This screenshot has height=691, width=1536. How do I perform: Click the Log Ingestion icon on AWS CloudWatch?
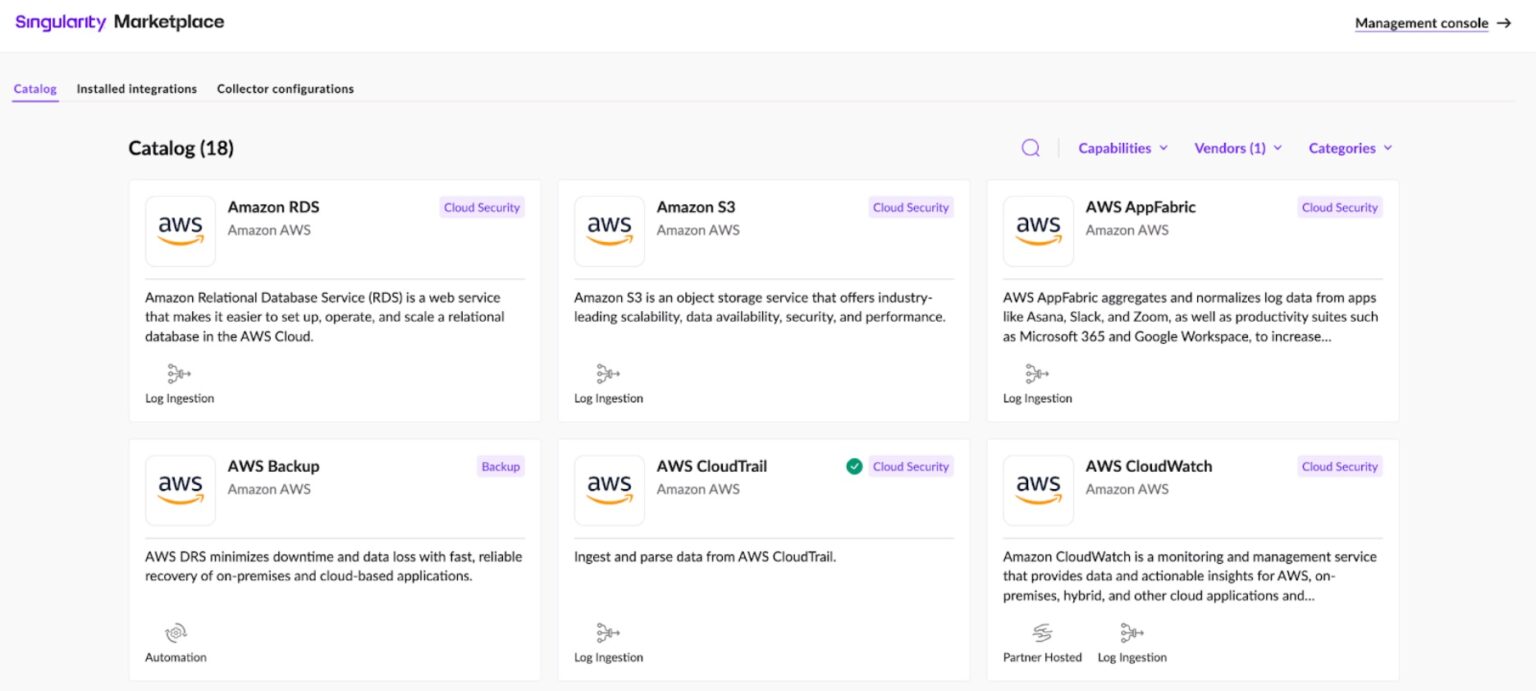(1132, 632)
